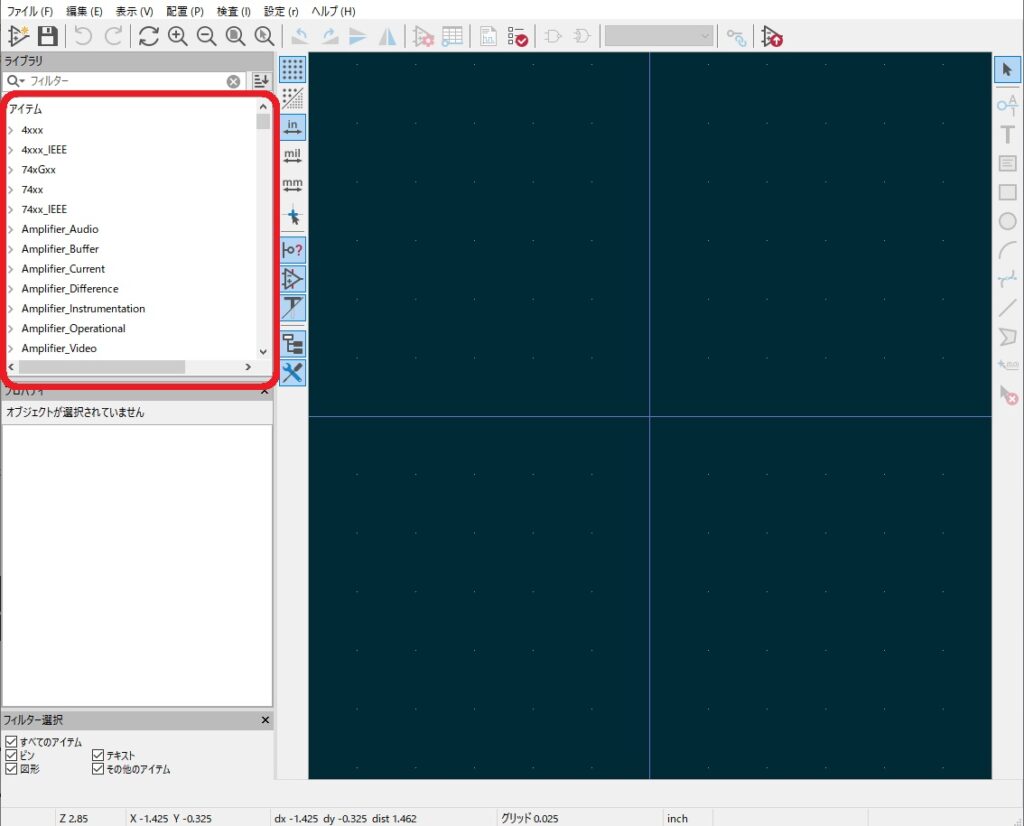
Task: Select the Text tool in the right toolbar
Action: [1007, 134]
